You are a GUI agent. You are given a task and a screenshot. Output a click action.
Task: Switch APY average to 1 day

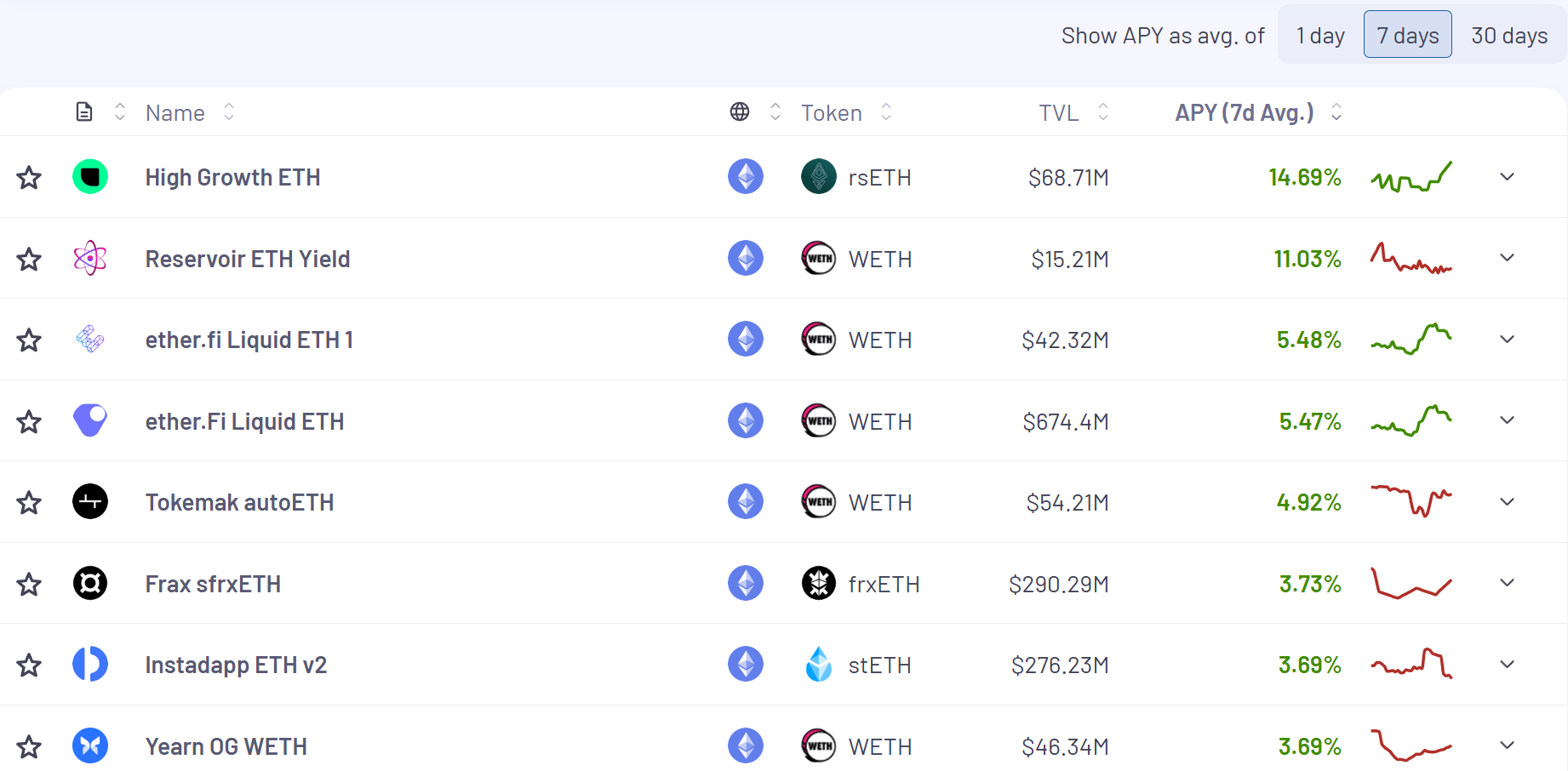click(x=1320, y=36)
